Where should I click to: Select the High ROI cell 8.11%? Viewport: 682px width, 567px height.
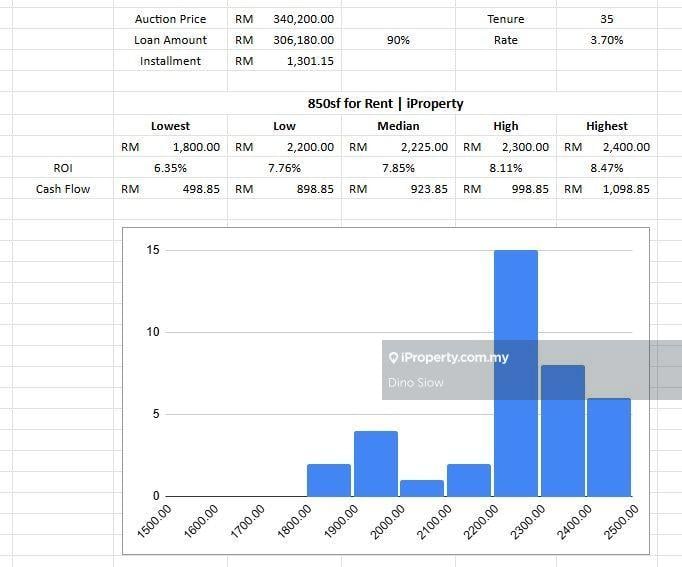[x=506, y=168]
